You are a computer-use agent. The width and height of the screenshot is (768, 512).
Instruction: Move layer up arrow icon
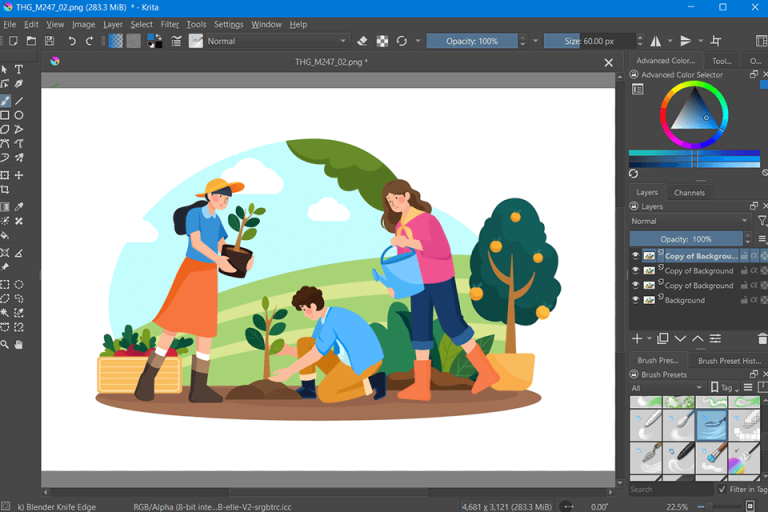[697, 339]
